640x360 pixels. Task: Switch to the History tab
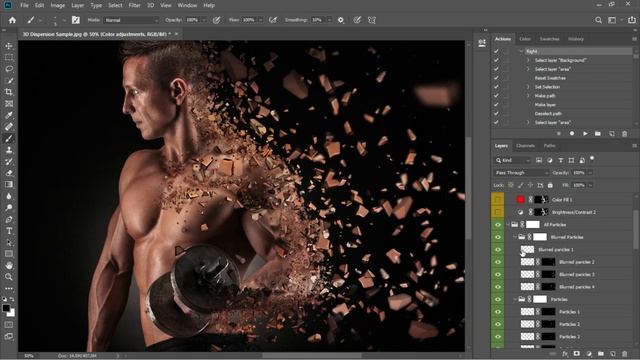(576, 39)
